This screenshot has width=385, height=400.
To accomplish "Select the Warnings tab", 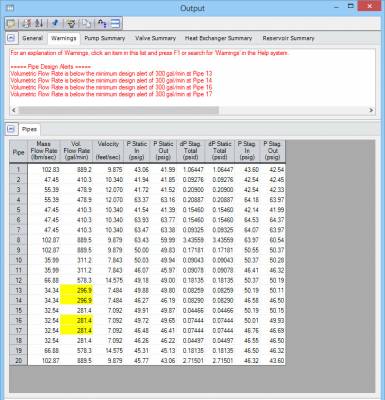I will (x=64, y=38).
